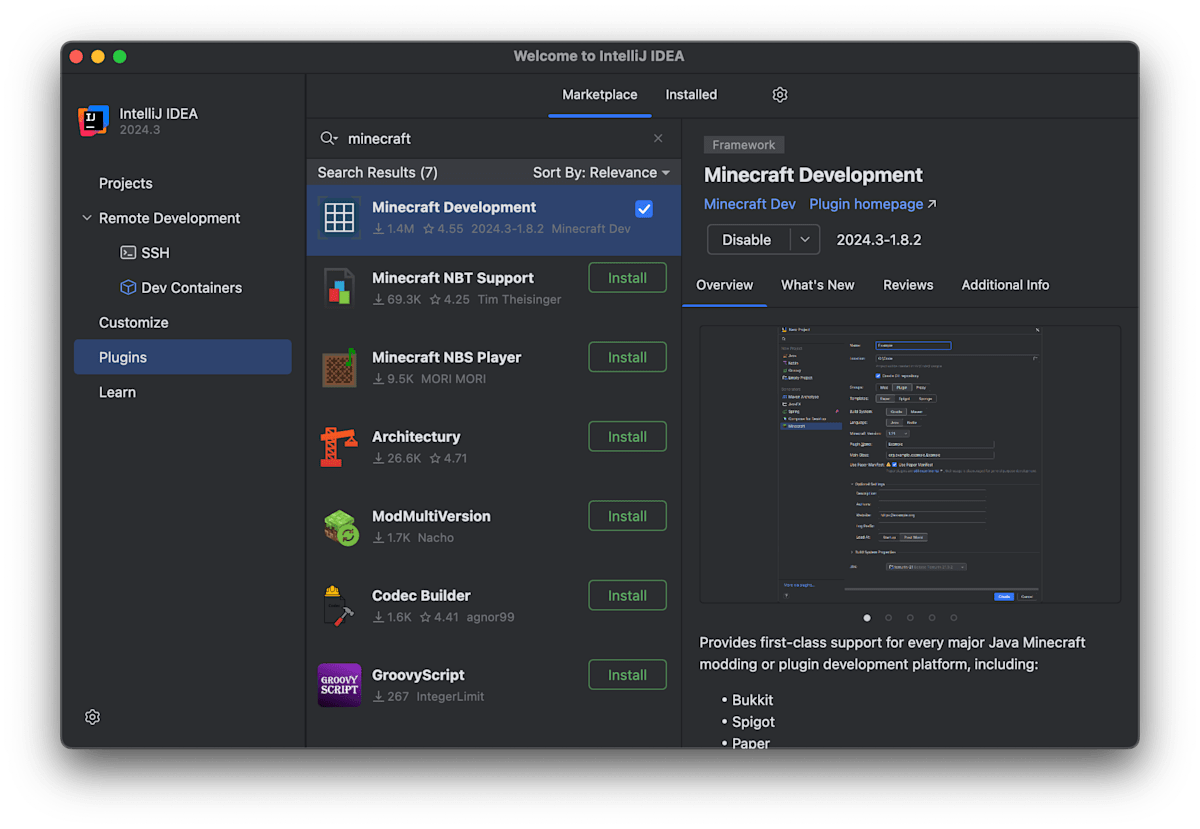Click the plugin screenshot preview image
Viewport: 1200px width, 829px height.
click(x=910, y=464)
